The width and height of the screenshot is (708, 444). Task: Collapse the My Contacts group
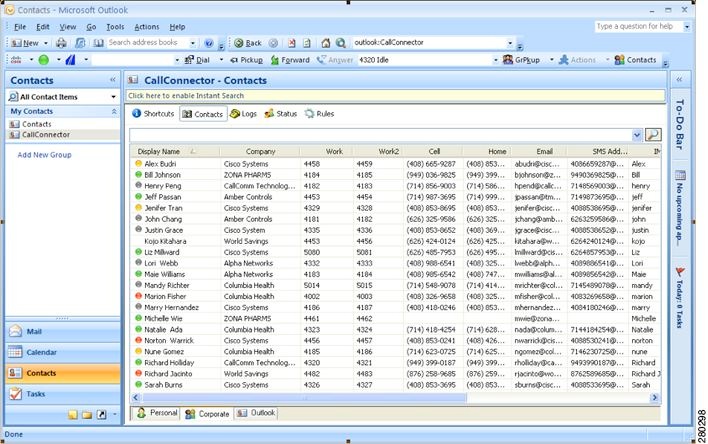point(112,111)
